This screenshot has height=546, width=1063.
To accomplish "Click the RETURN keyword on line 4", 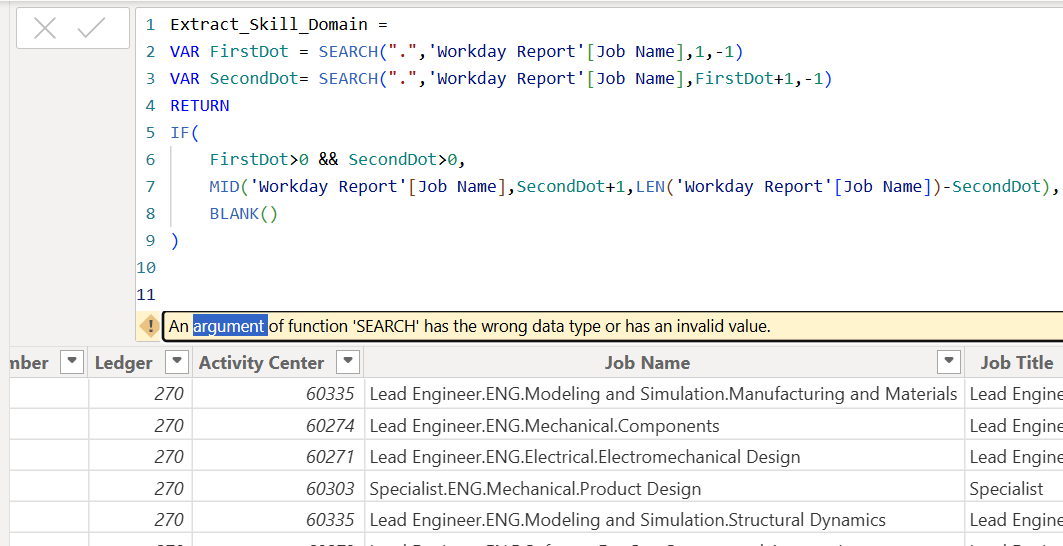I will [200, 106].
